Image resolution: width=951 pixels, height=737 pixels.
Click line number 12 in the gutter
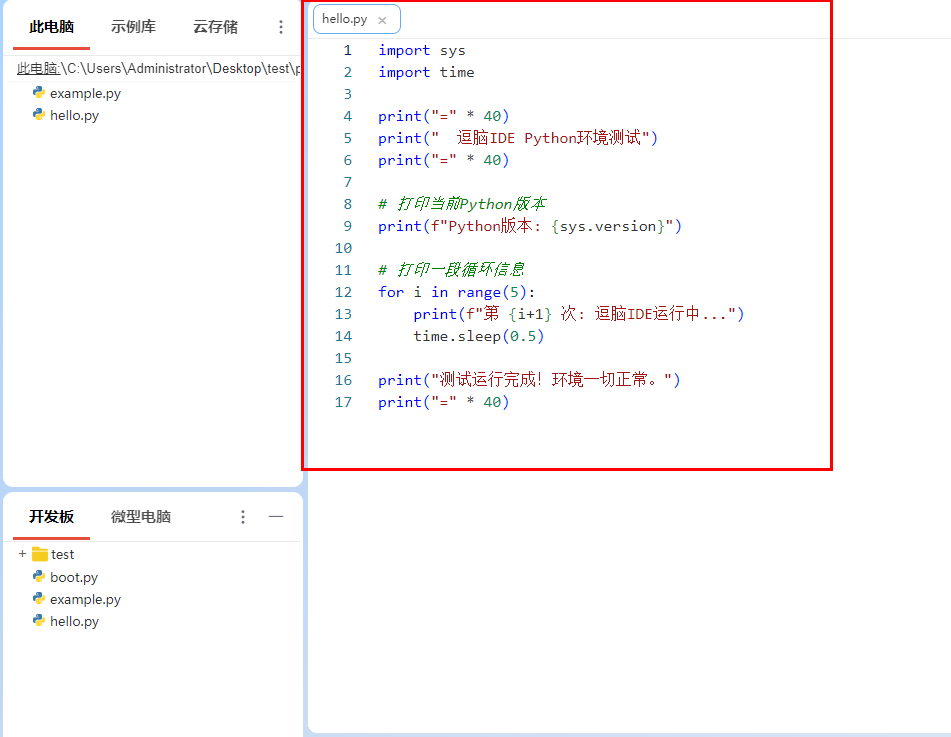point(343,292)
